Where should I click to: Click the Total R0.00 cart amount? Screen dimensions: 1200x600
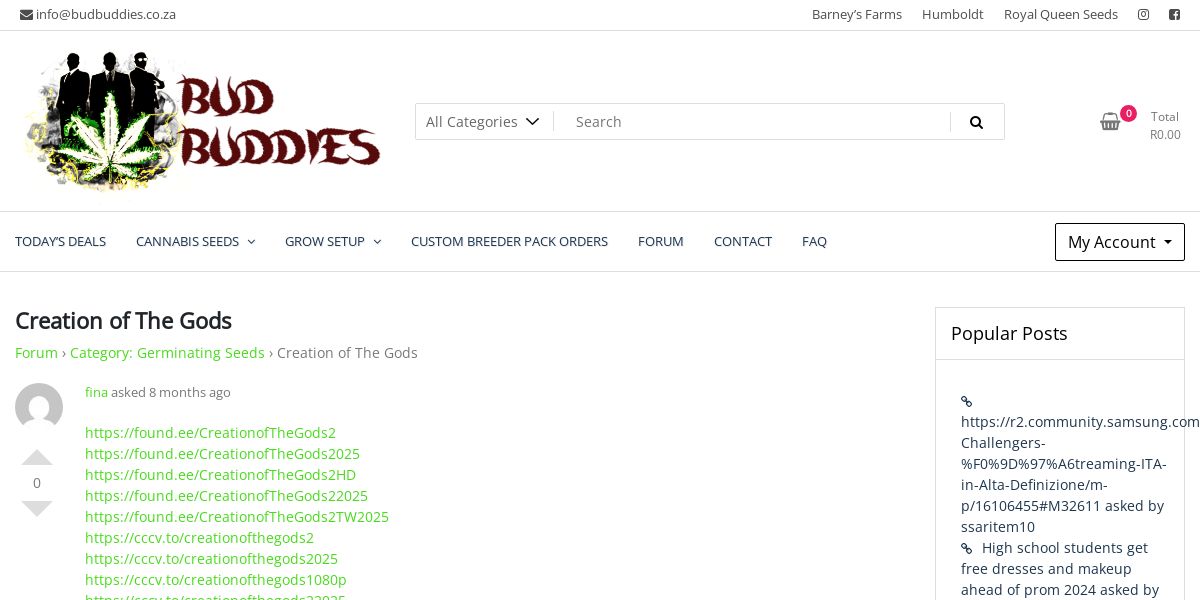1165,126
